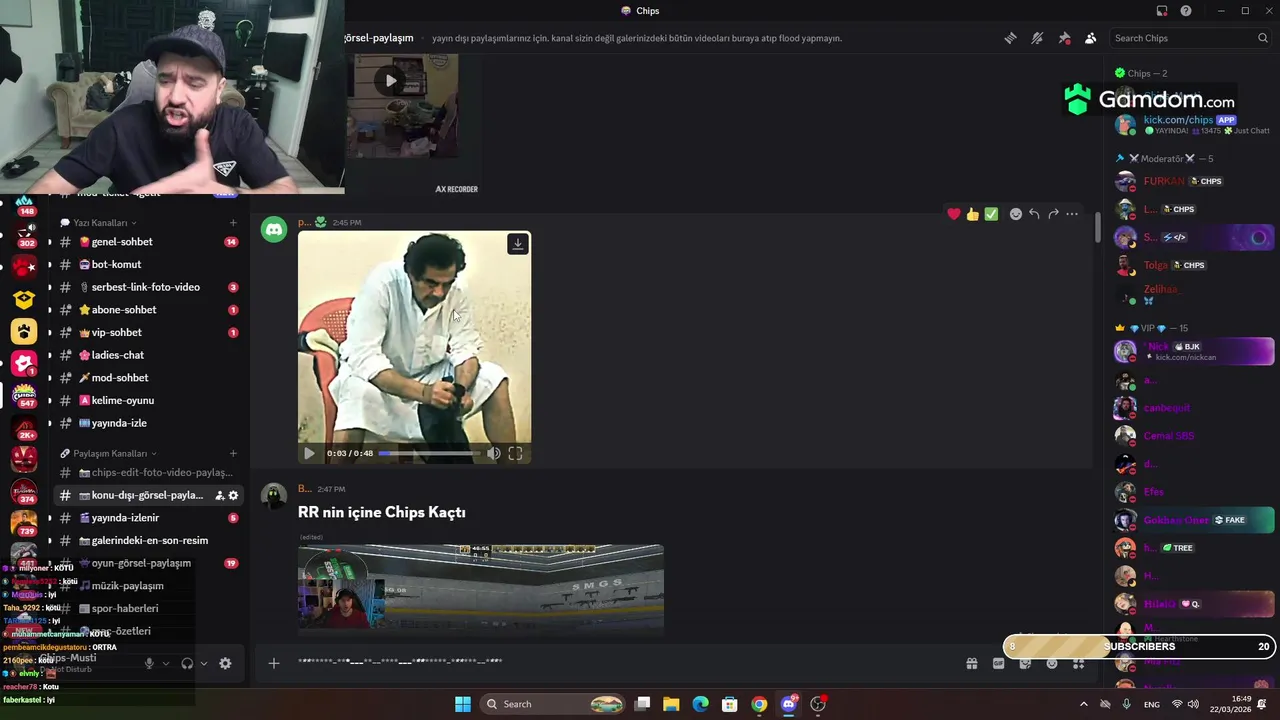1280x720 pixels.
Task: Open video in fullscreen
Action: tap(515, 453)
